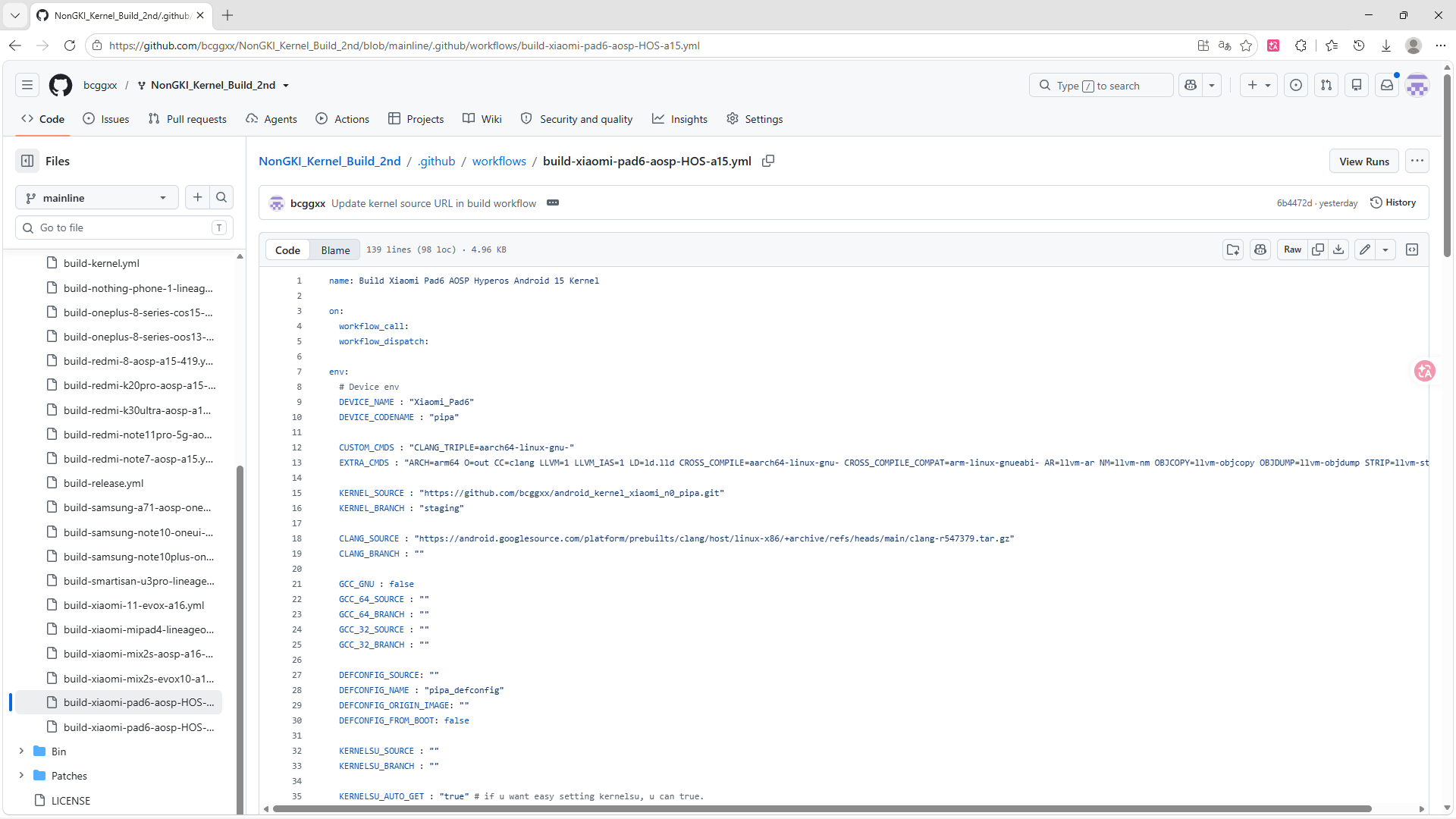
Task: Open the Insights tab
Action: tap(679, 119)
